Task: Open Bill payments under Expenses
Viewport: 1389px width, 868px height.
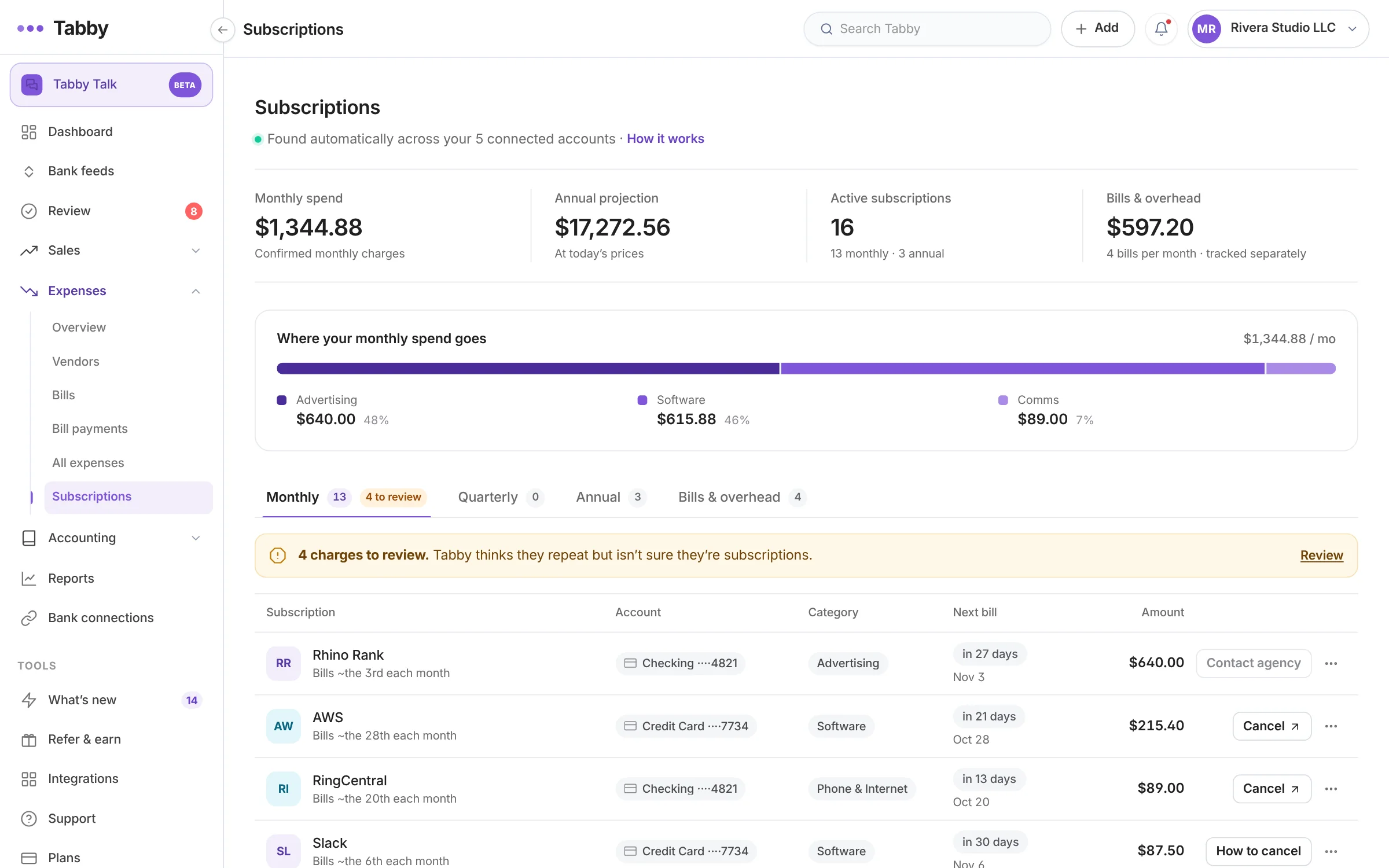Action: pyautogui.click(x=128, y=429)
